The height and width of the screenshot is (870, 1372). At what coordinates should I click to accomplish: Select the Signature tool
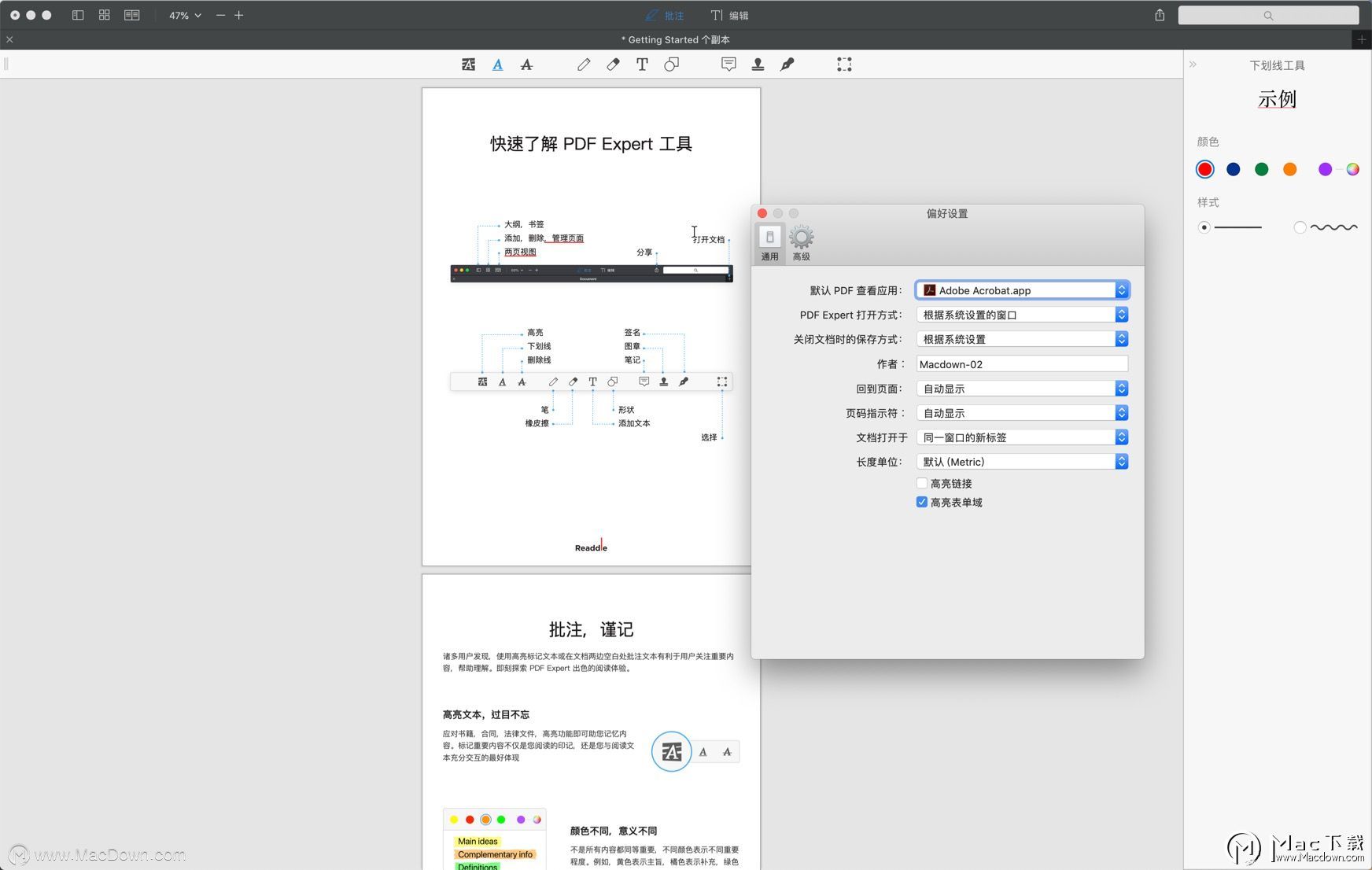click(x=787, y=65)
